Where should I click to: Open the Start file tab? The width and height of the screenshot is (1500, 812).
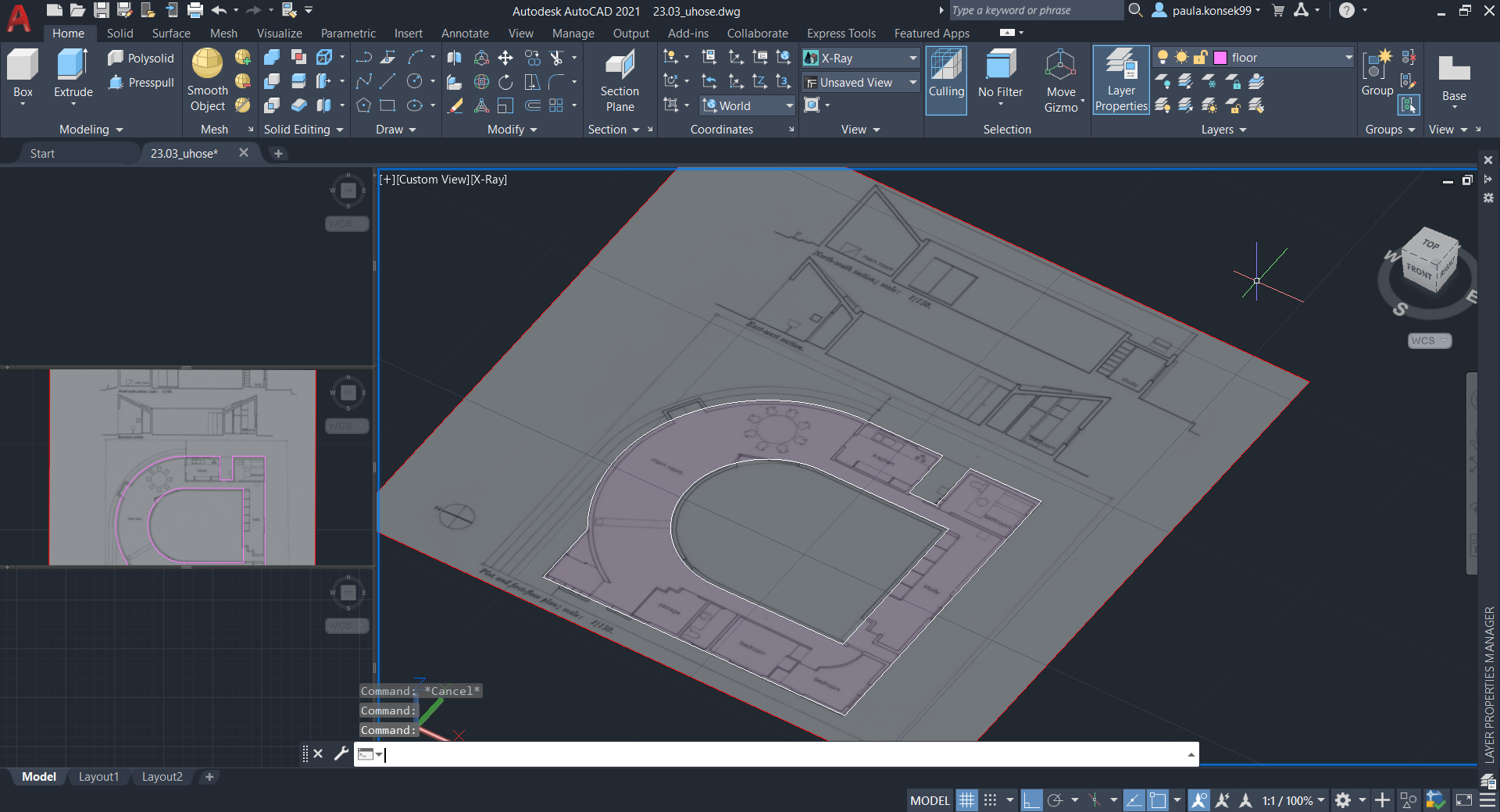click(42, 153)
